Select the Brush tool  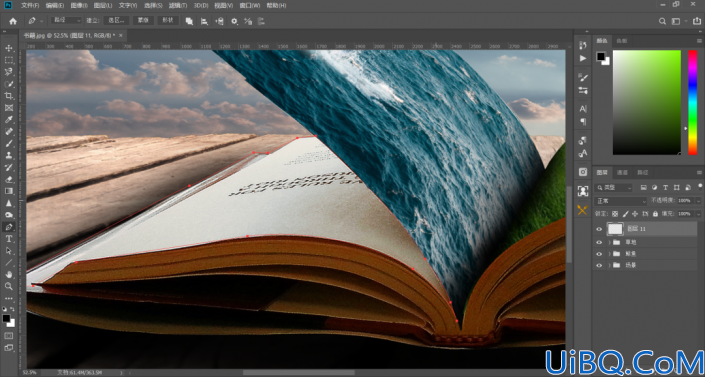click(x=9, y=143)
